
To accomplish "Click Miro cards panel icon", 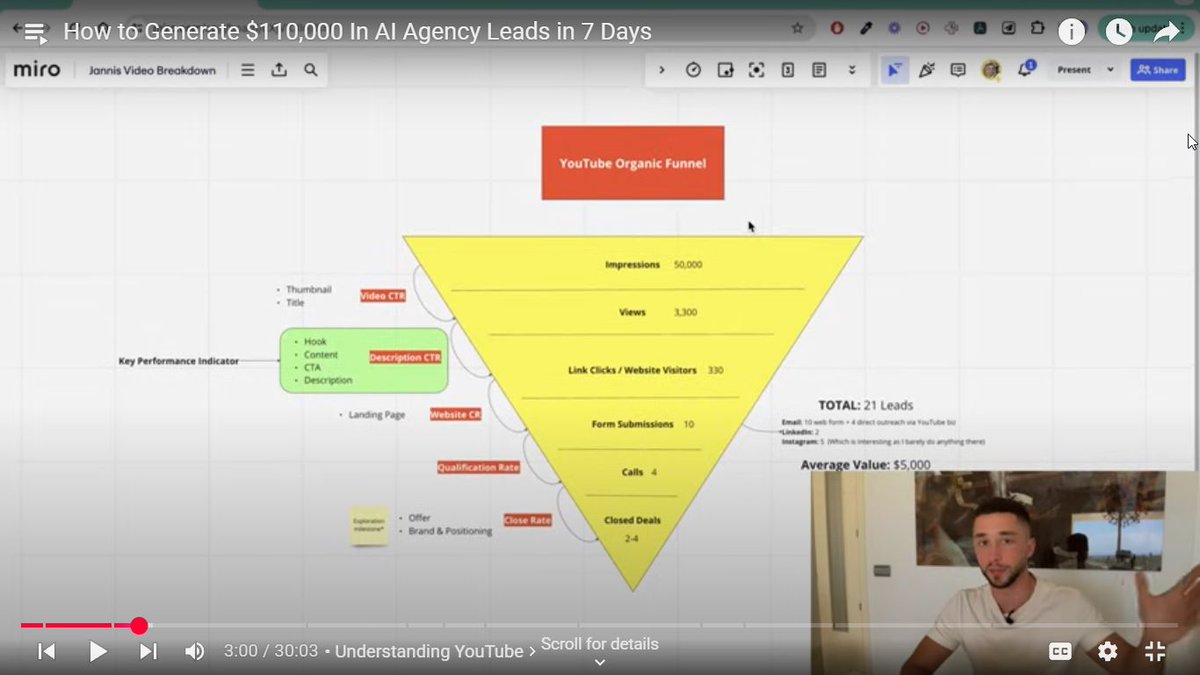I will [x=787, y=70].
